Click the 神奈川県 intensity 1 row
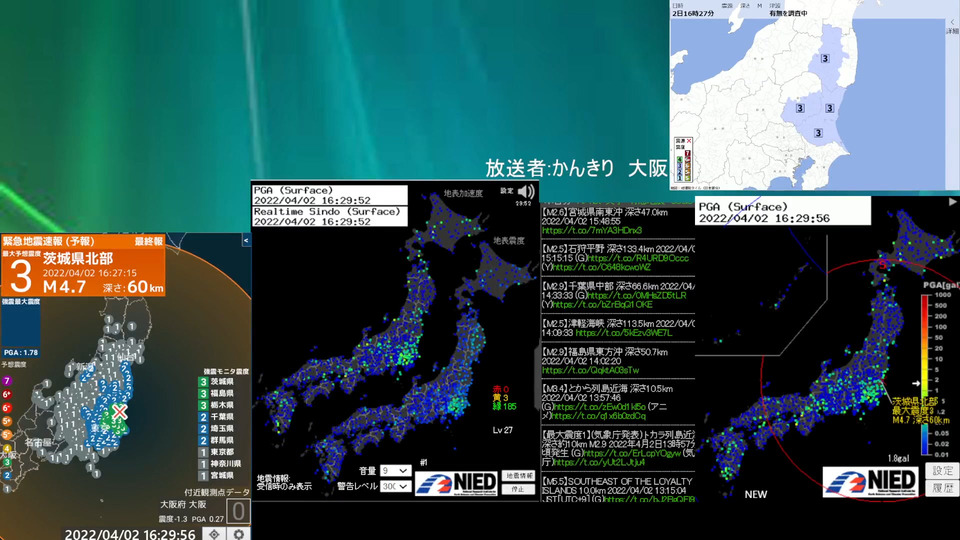Screen dimensions: 960x540 pos(219,463)
